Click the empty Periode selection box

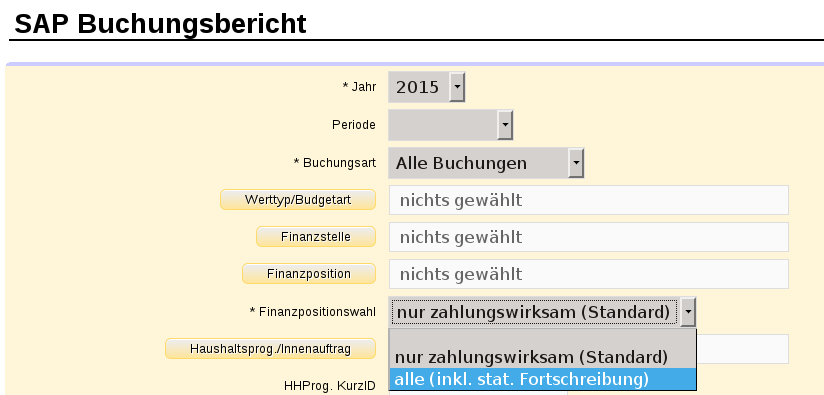coord(443,125)
